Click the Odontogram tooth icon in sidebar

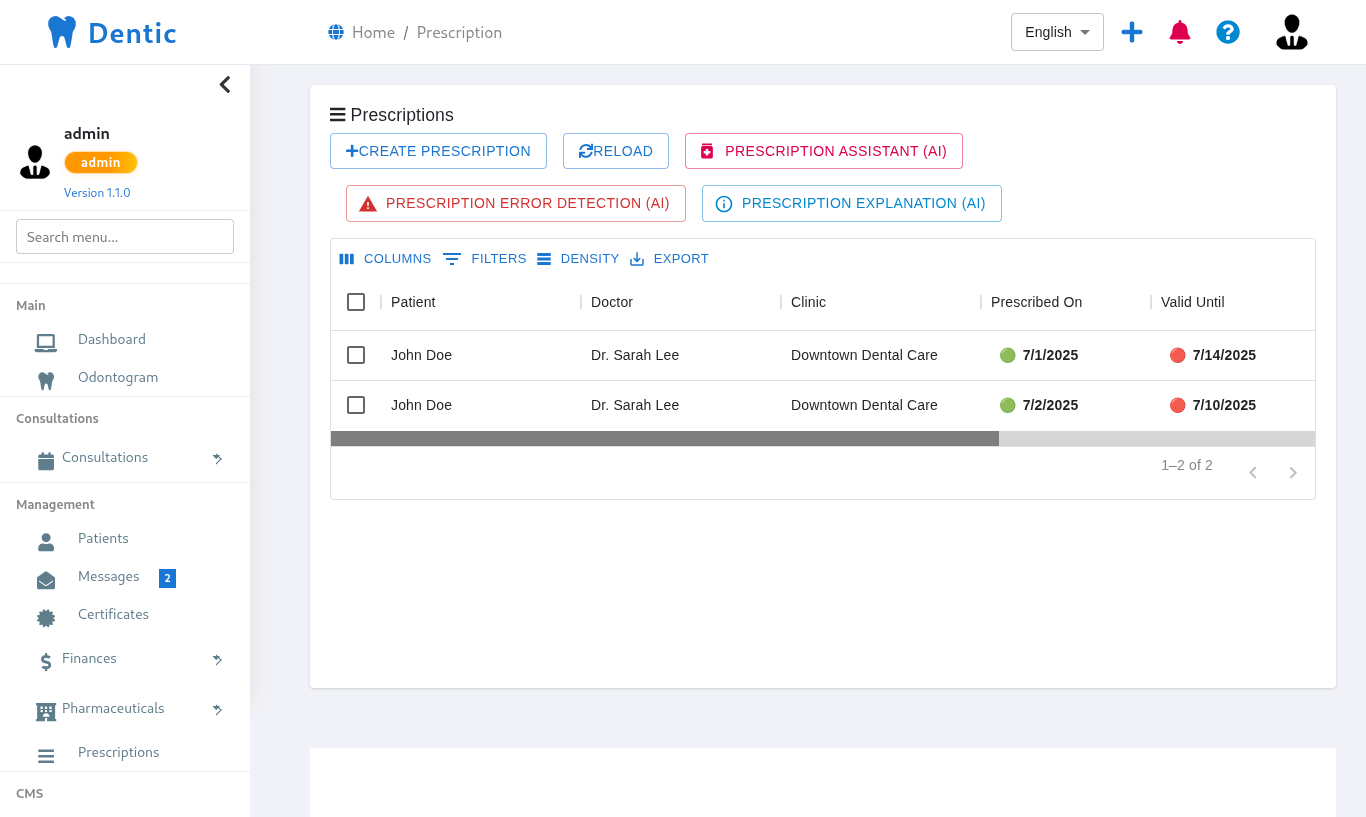pyautogui.click(x=46, y=380)
